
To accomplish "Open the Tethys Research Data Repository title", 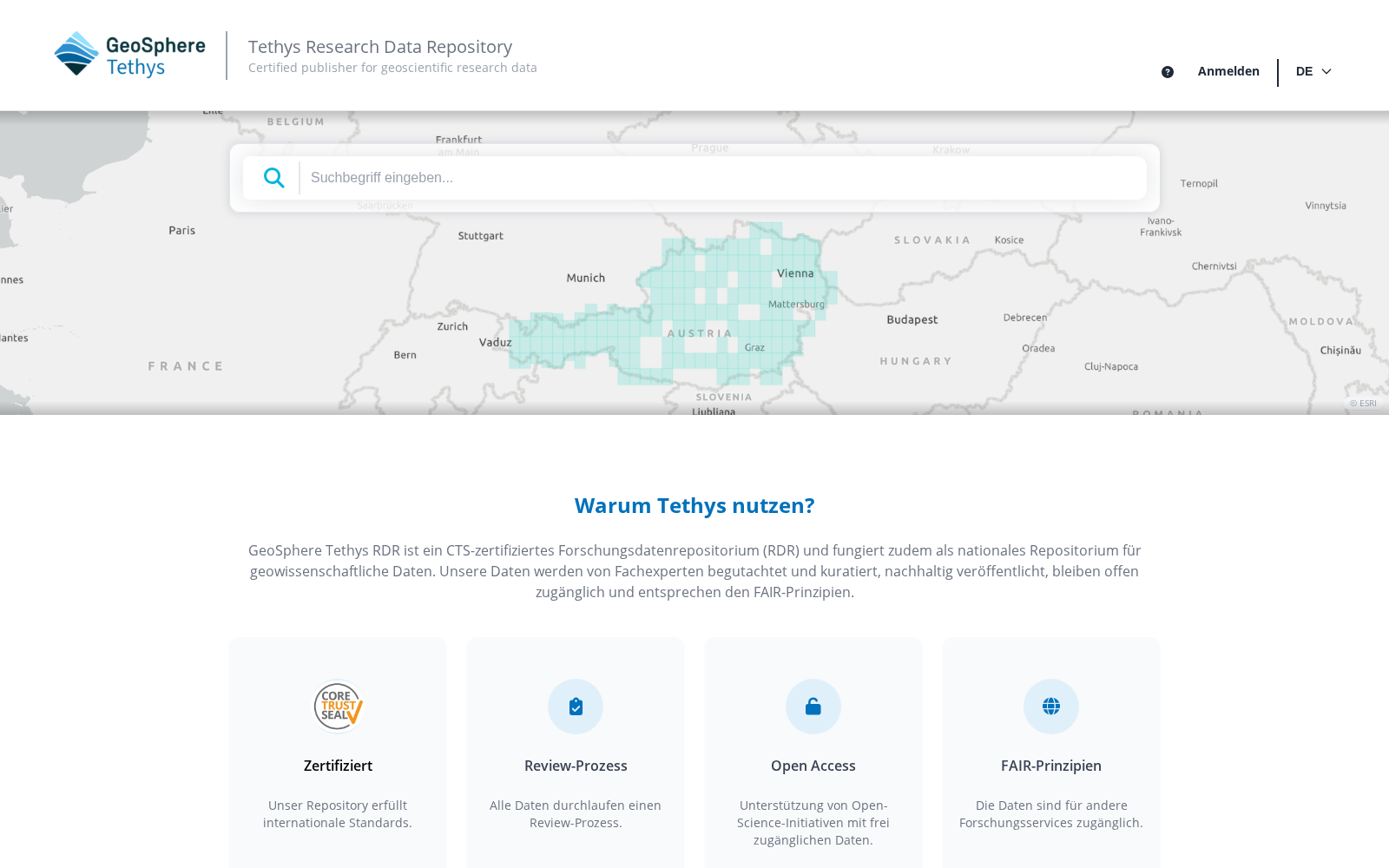I will click(380, 47).
